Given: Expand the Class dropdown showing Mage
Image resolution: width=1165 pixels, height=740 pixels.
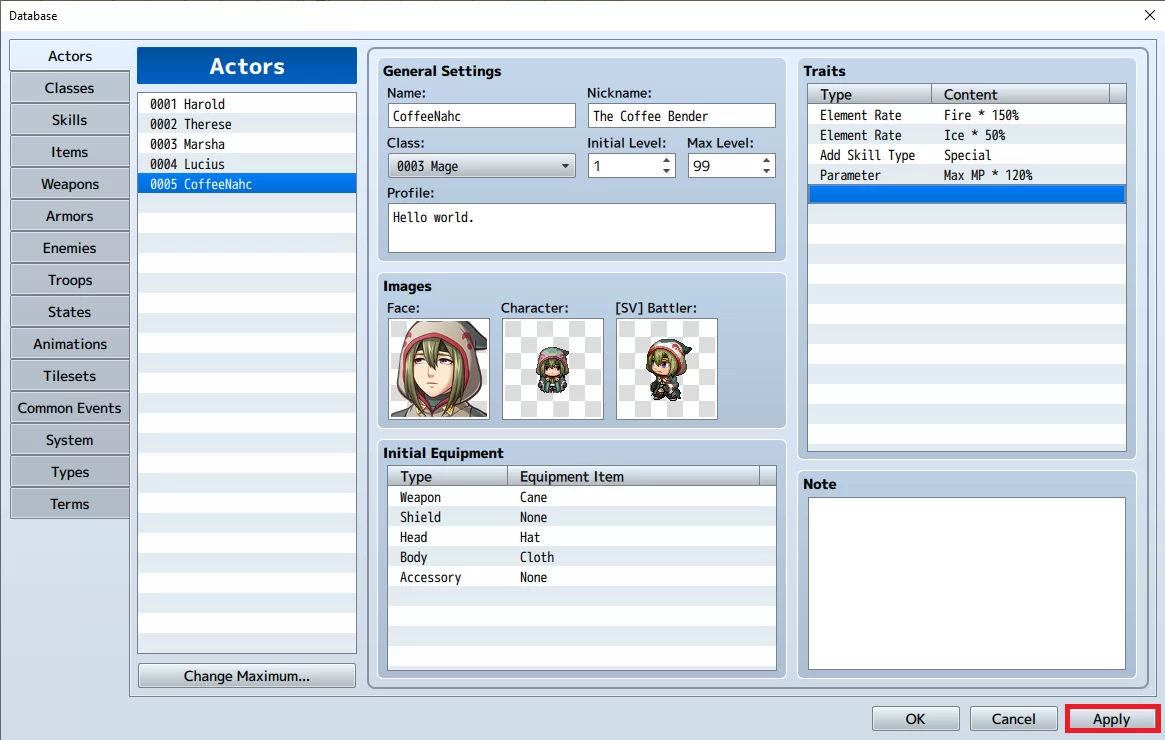Looking at the screenshot, I should (x=481, y=166).
